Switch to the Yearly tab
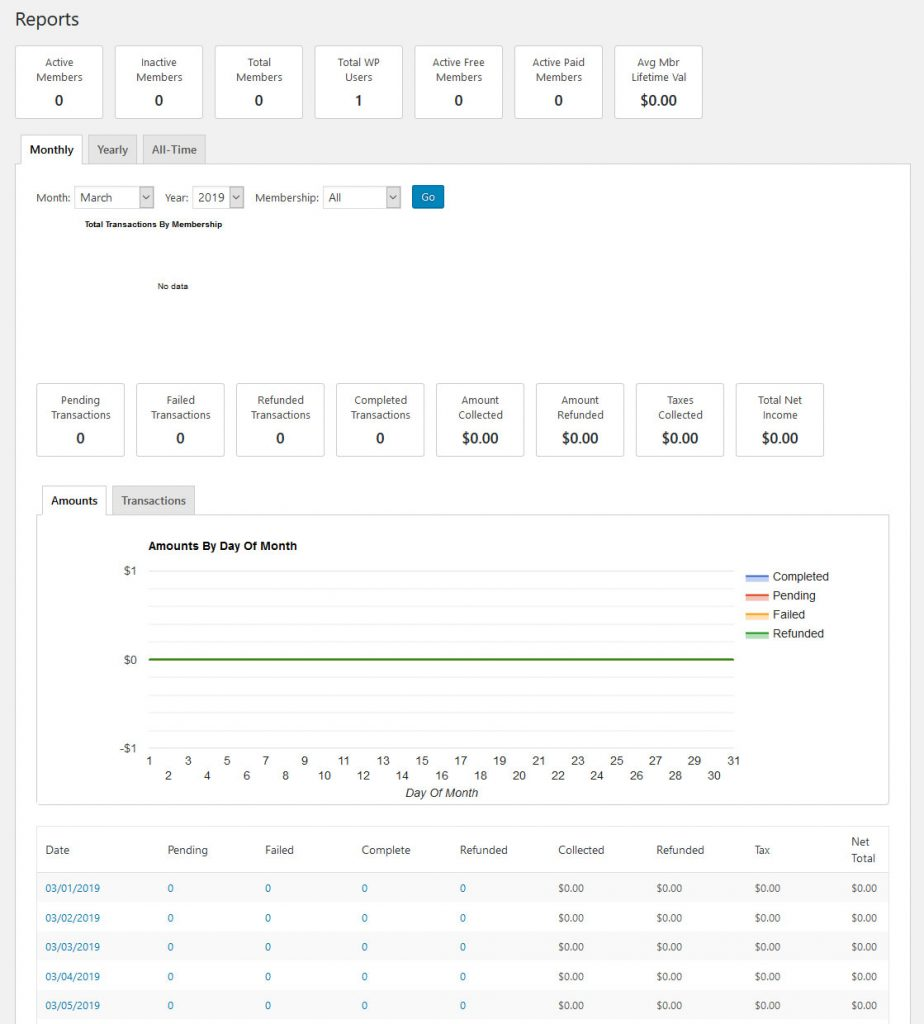Screen dimensions: 924x1024 (x=112, y=150)
